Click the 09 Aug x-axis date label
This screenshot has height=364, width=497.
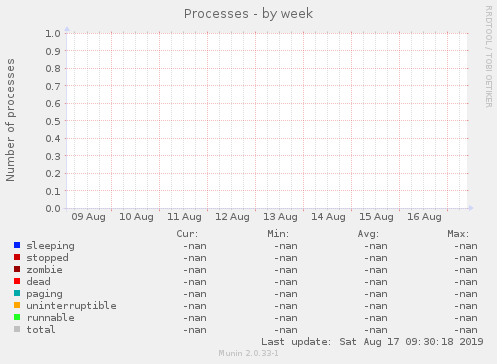[x=88, y=217]
